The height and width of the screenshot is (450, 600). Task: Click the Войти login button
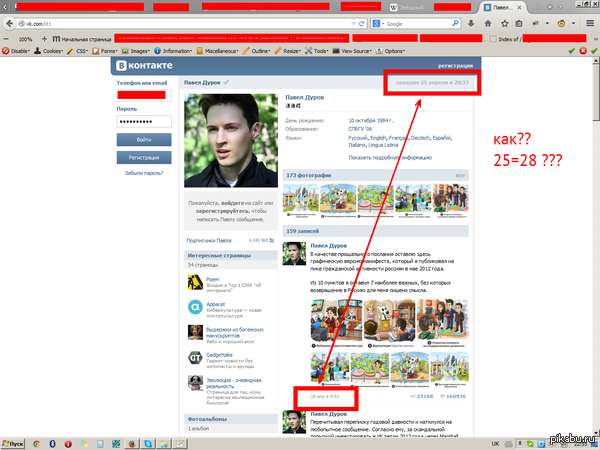(144, 140)
